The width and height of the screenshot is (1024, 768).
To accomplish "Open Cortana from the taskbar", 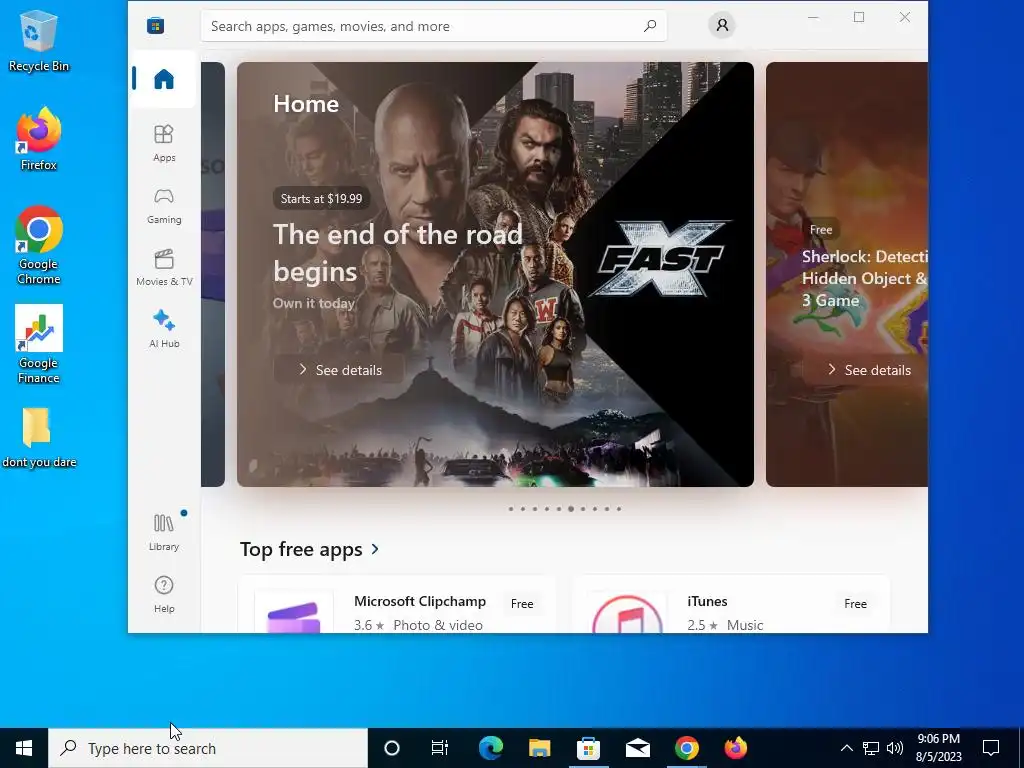I will 391,748.
